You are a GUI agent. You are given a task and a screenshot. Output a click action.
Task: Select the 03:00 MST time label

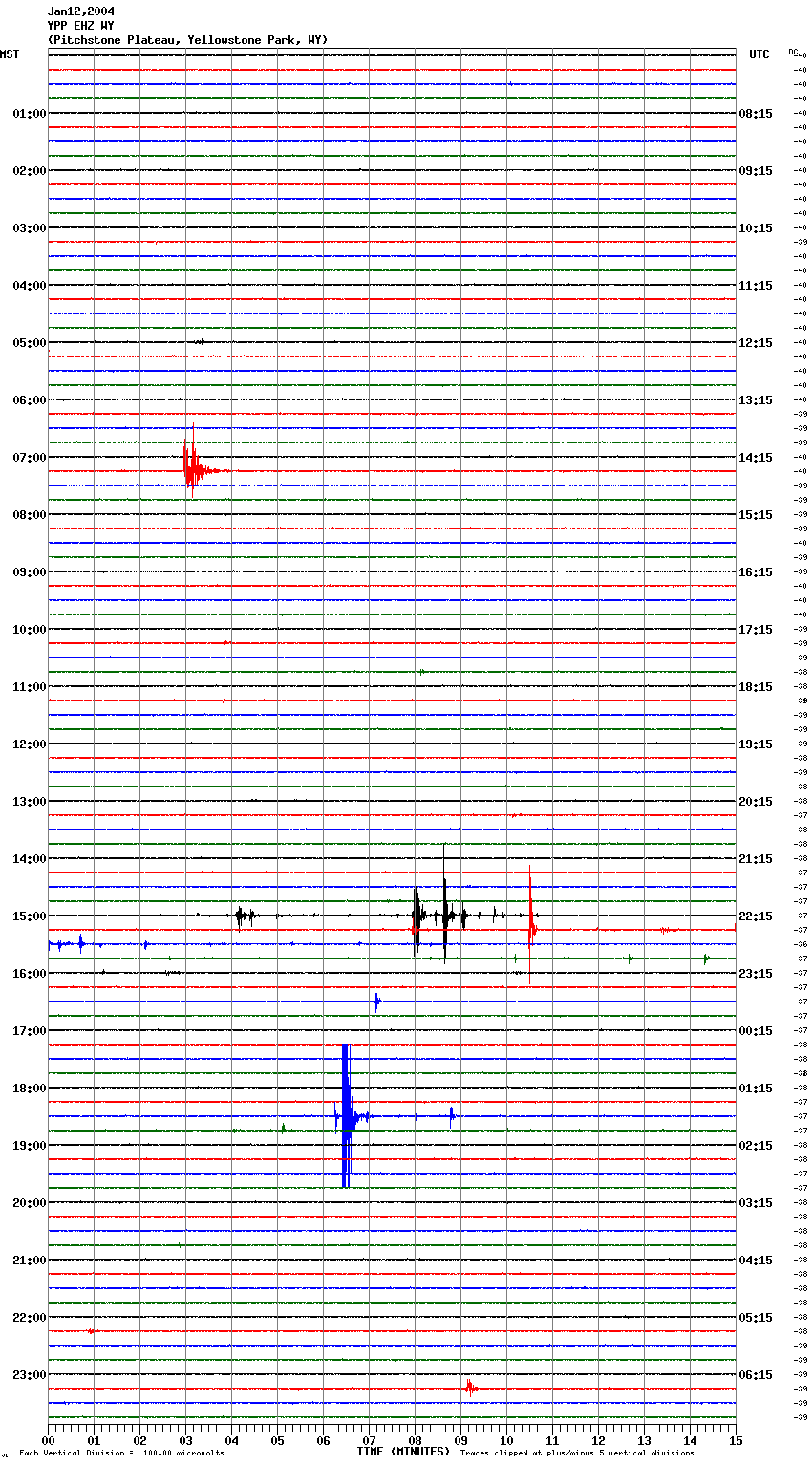[29, 228]
